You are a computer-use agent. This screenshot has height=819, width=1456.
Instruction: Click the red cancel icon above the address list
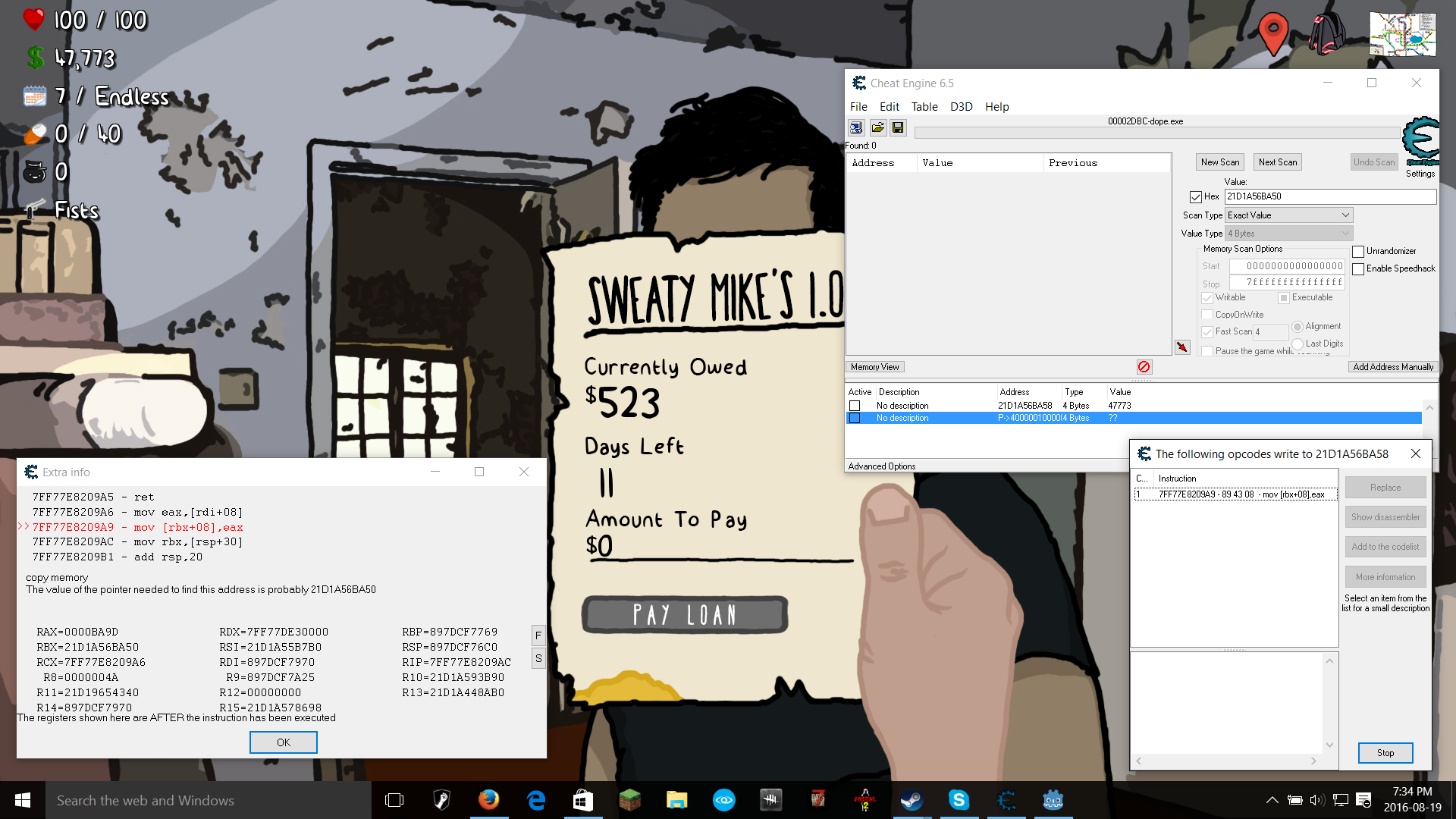tap(1144, 367)
